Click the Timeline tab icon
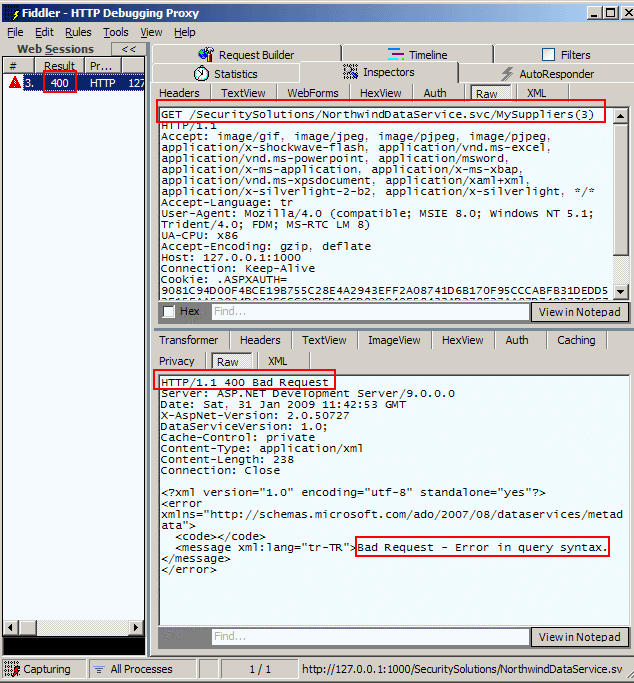Screen dimensions: 634x683 click(395, 54)
